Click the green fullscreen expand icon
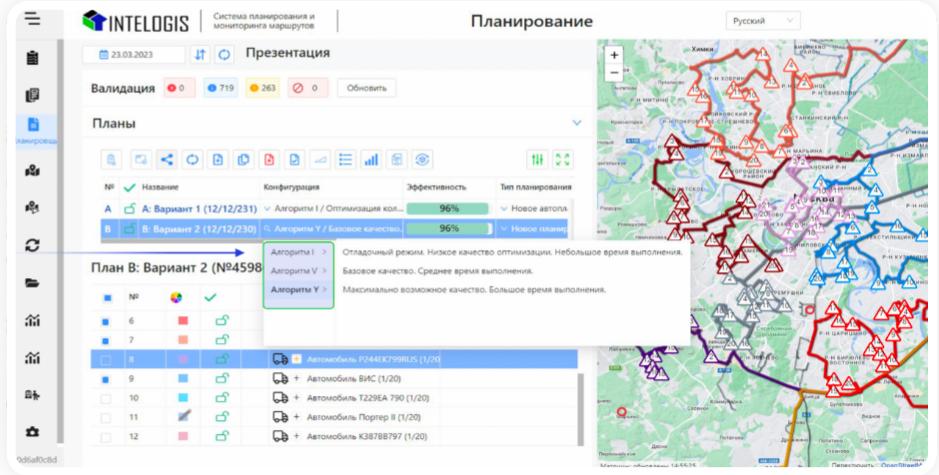The height and width of the screenshot is (475, 939). [x=562, y=159]
